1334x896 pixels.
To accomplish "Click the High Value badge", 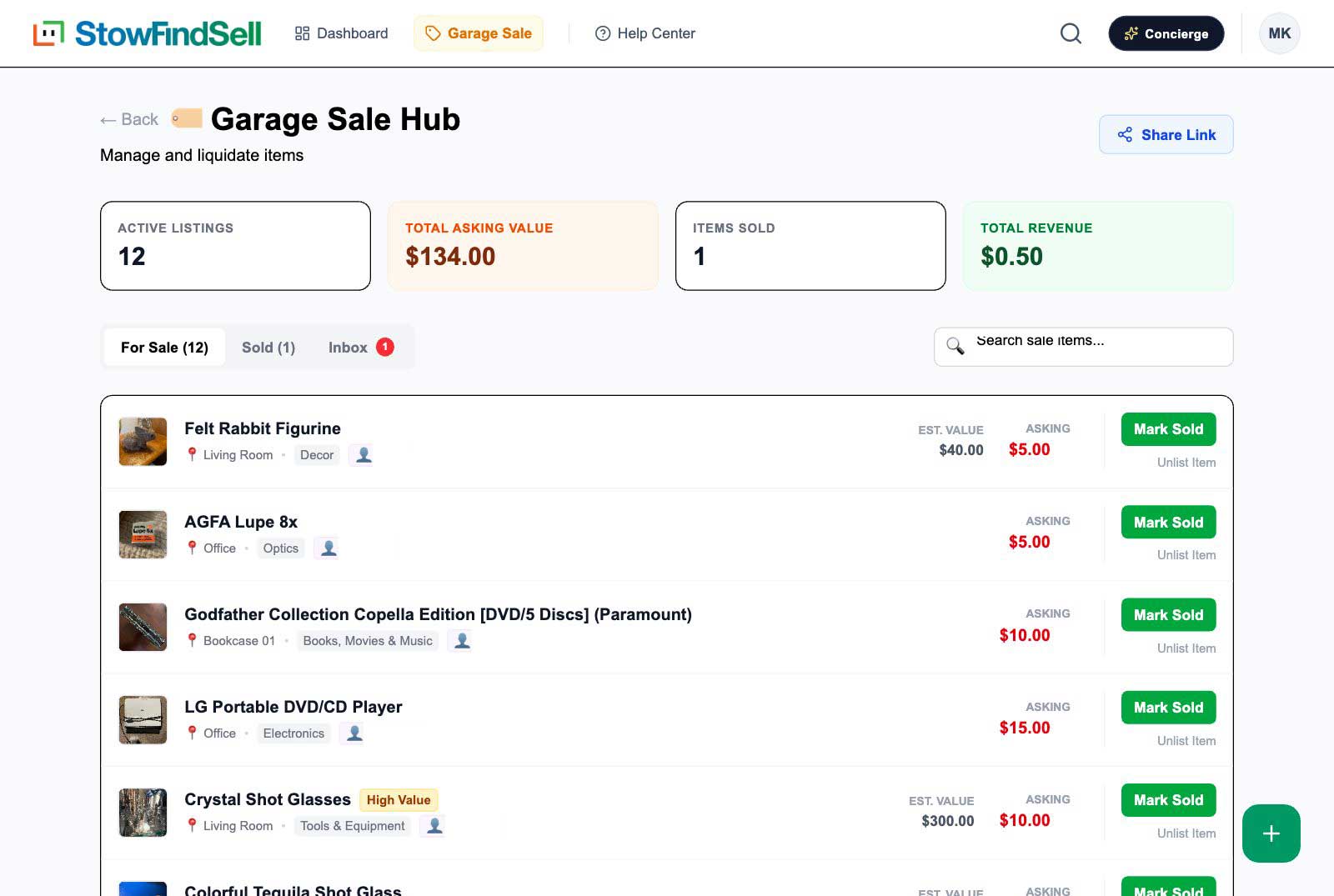I will coord(399,800).
